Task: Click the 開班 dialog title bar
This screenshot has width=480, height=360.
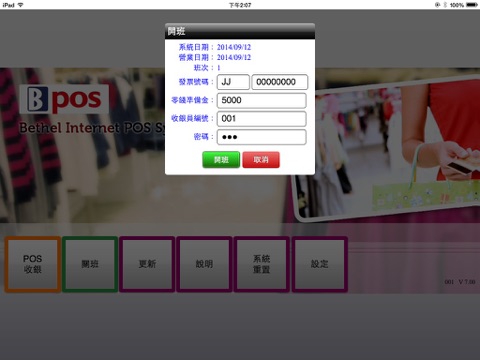Action: (x=240, y=31)
